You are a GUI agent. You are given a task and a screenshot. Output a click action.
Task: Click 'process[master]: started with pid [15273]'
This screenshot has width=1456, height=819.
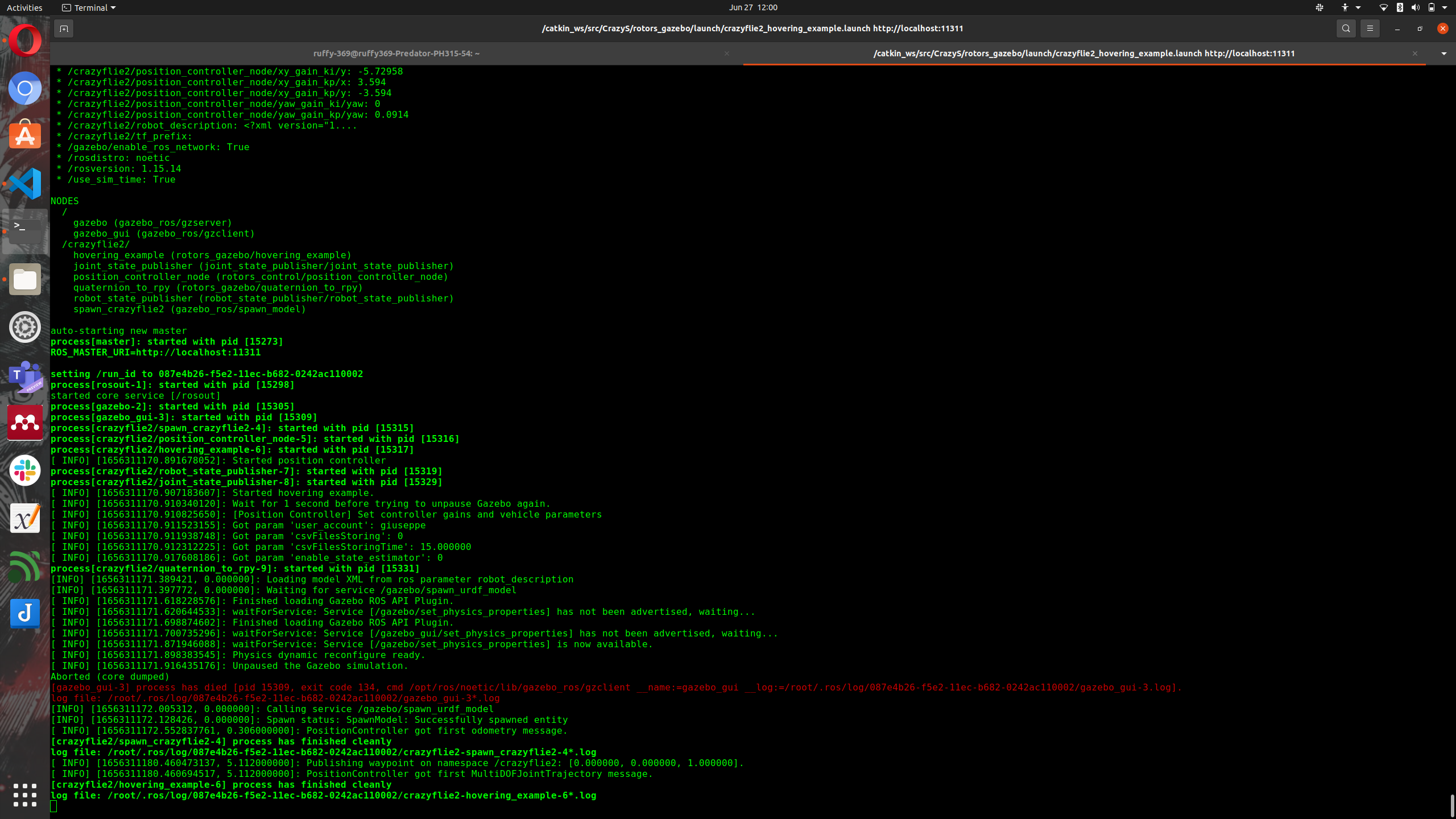[167, 341]
